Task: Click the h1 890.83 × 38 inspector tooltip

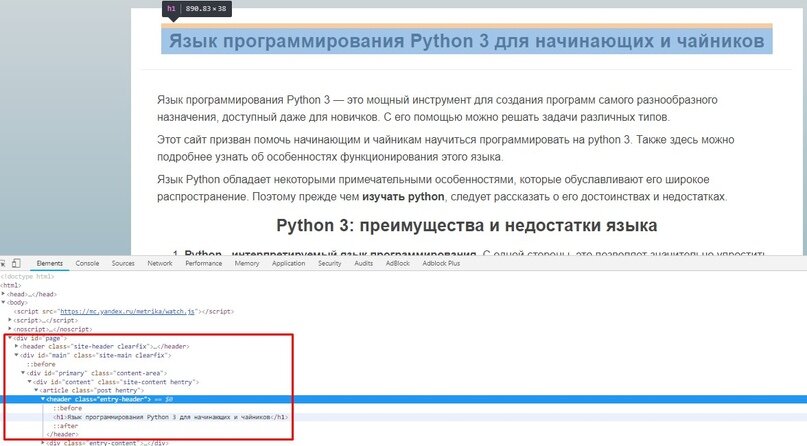Action: [x=197, y=9]
